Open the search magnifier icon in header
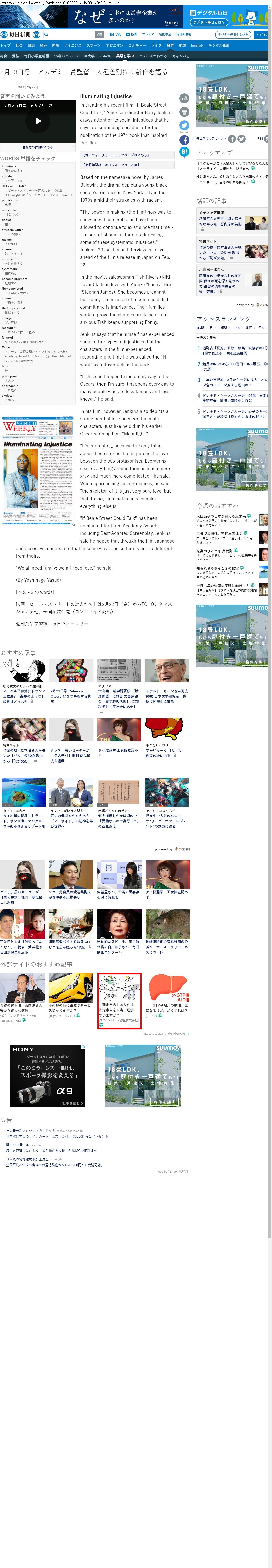The image size is (272, 1568). (x=46, y=35)
